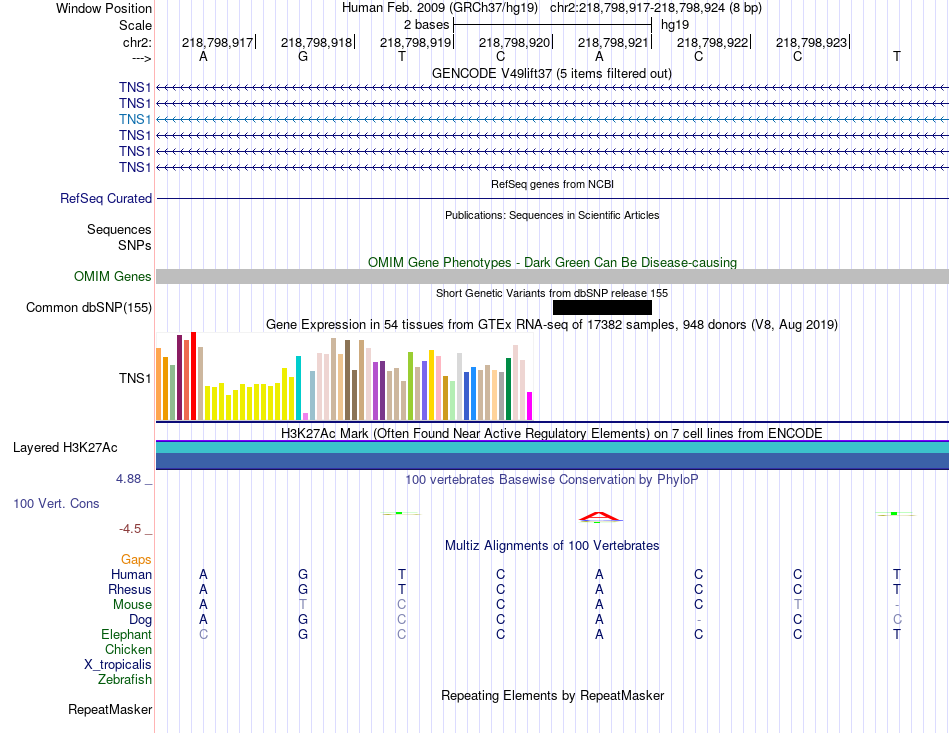Select the Dog alignment row label

point(140,620)
